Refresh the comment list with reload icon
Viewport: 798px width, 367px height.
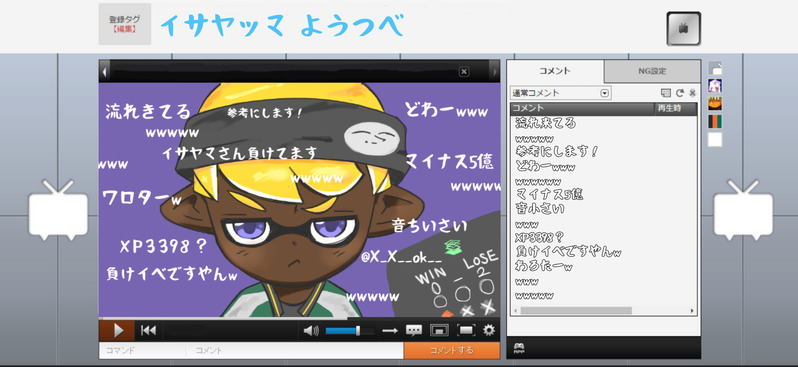(679, 93)
